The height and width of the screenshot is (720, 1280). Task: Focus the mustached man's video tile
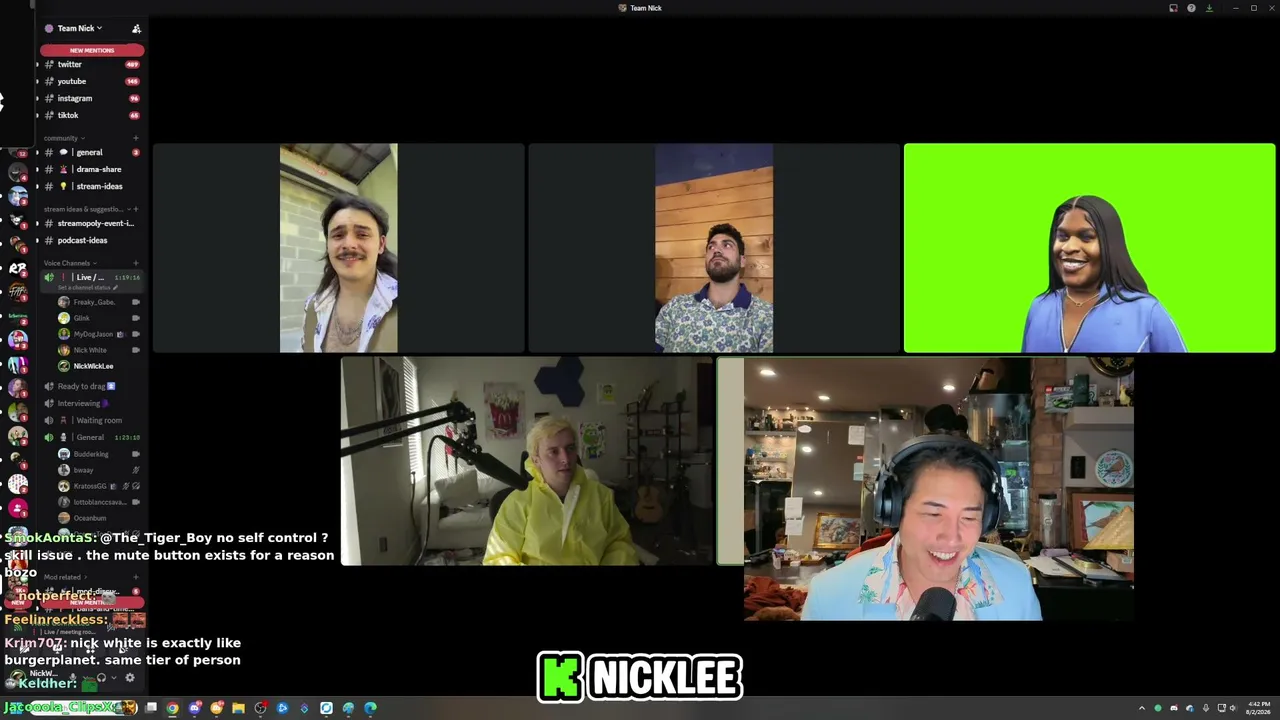click(338, 248)
